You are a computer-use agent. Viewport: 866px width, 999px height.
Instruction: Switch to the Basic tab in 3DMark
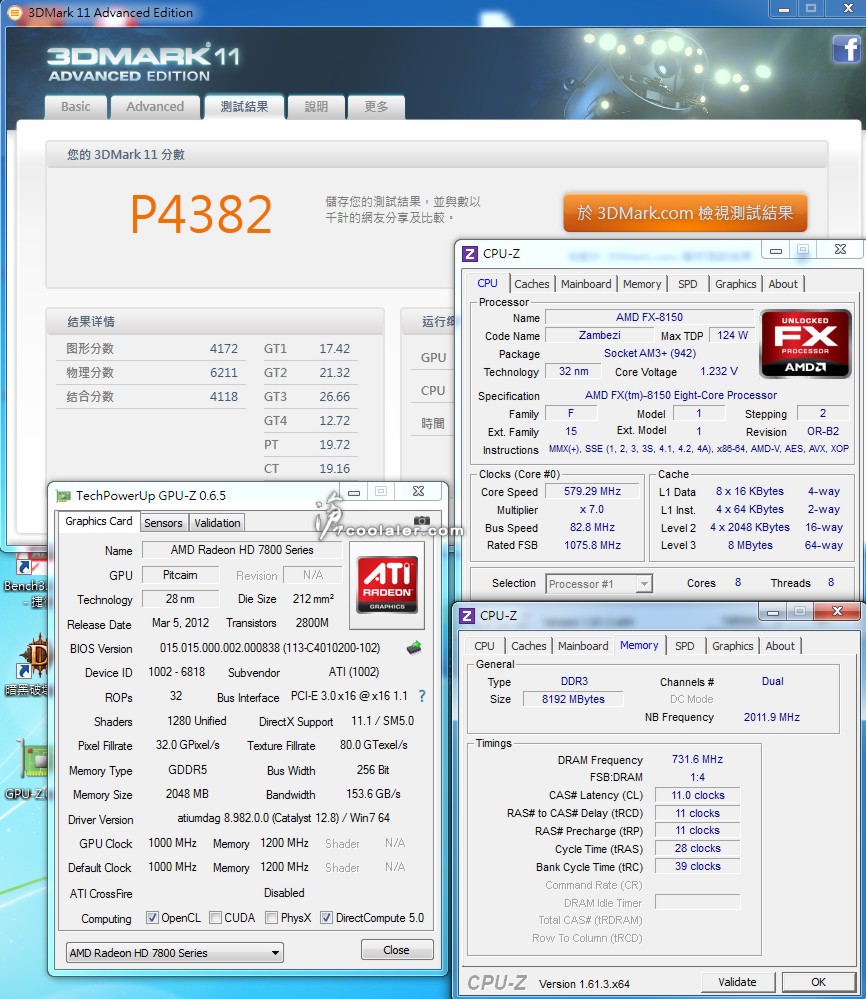click(x=76, y=107)
